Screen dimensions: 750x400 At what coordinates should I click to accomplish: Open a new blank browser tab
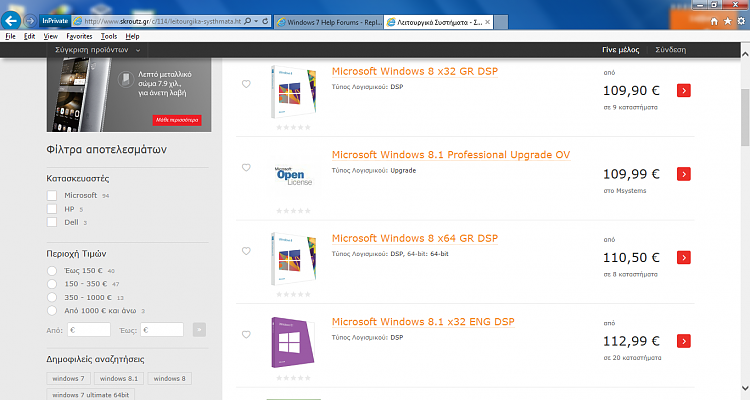pos(501,22)
